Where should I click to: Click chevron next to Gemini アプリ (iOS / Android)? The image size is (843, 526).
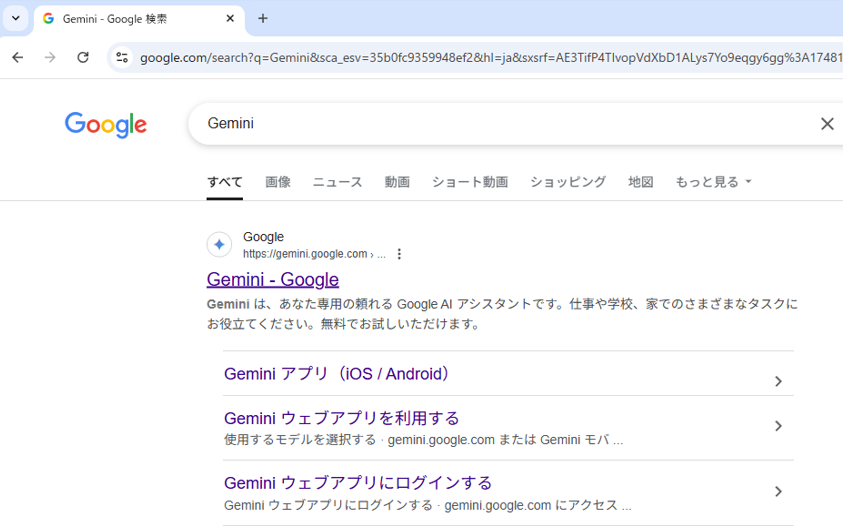tap(778, 381)
